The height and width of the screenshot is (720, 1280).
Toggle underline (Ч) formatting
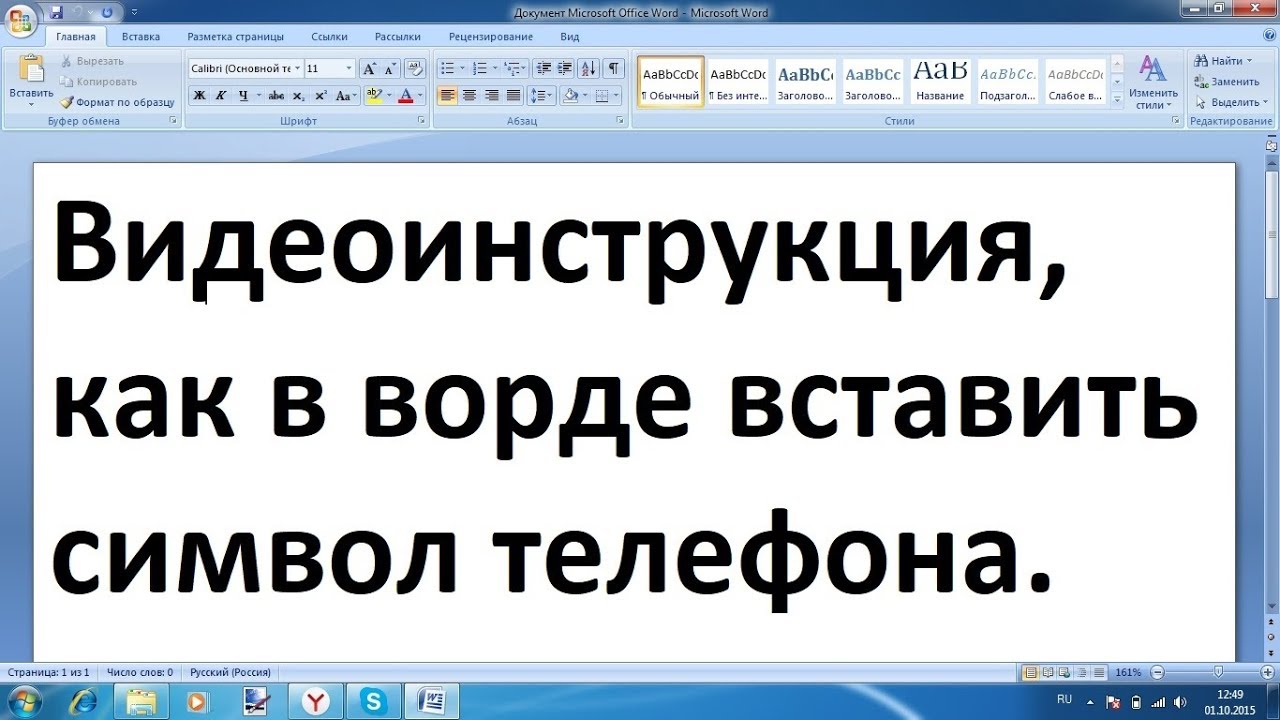point(242,96)
